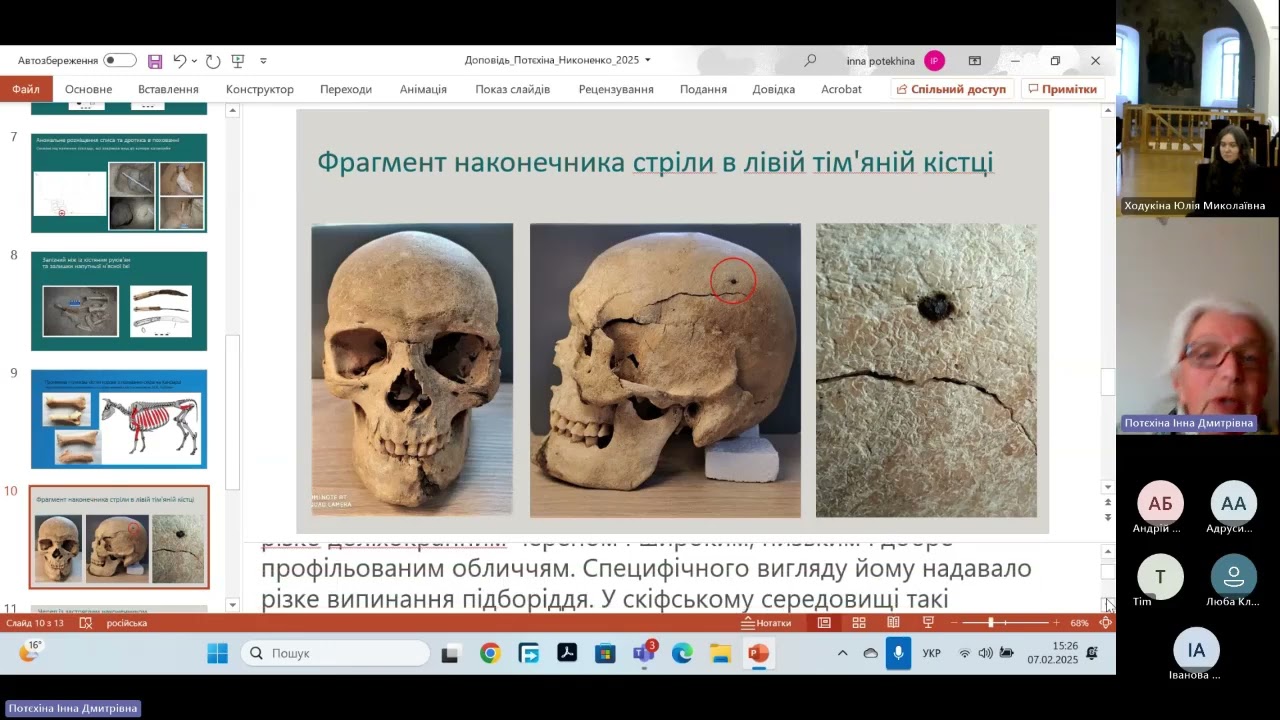
Task: Select the bone close-up photo on slide
Action: coord(926,370)
